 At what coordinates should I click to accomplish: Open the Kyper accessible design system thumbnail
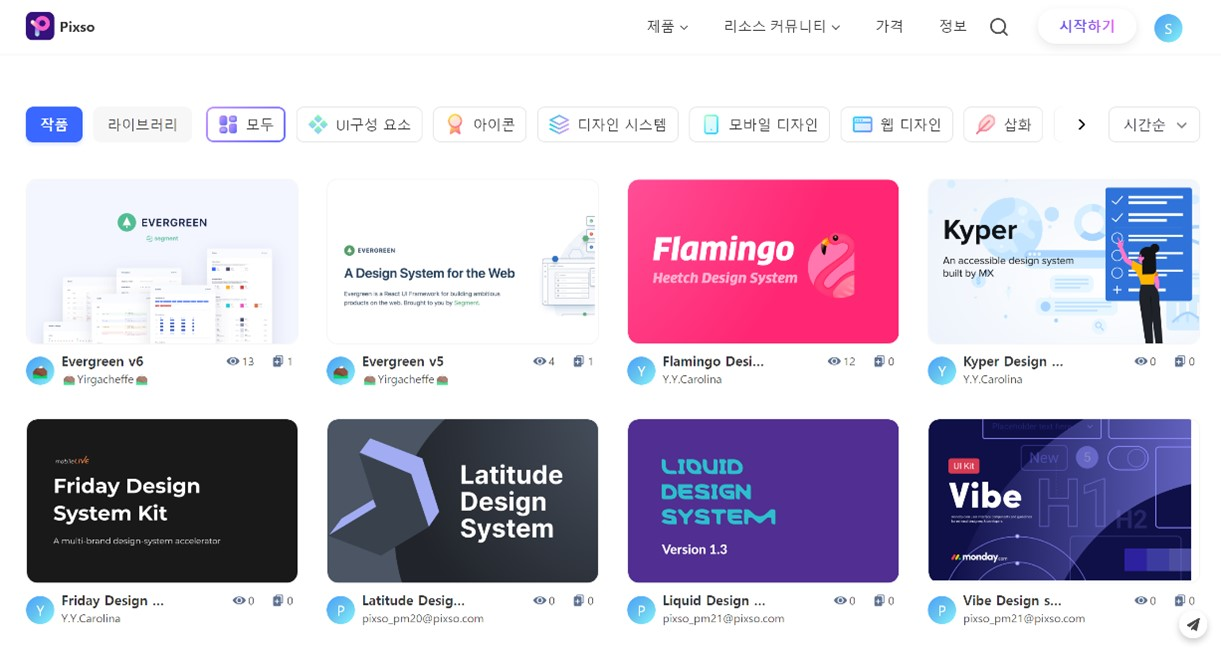pos(1064,261)
